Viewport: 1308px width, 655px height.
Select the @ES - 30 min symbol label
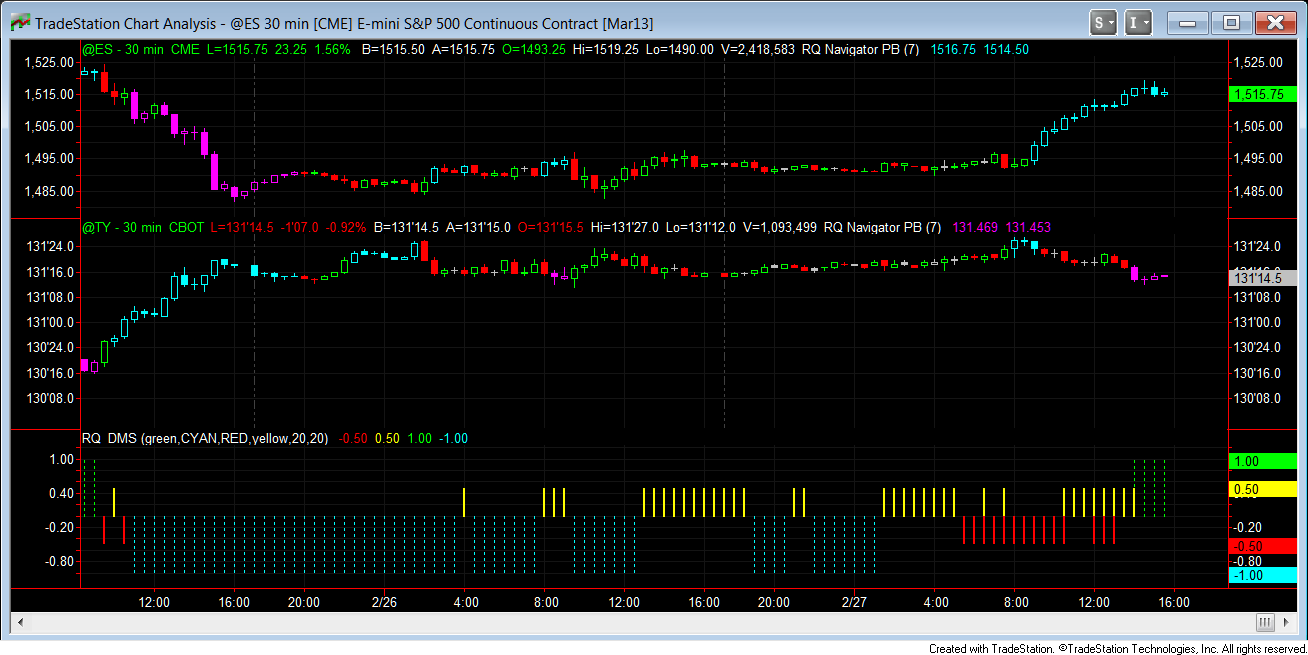[x=123, y=49]
